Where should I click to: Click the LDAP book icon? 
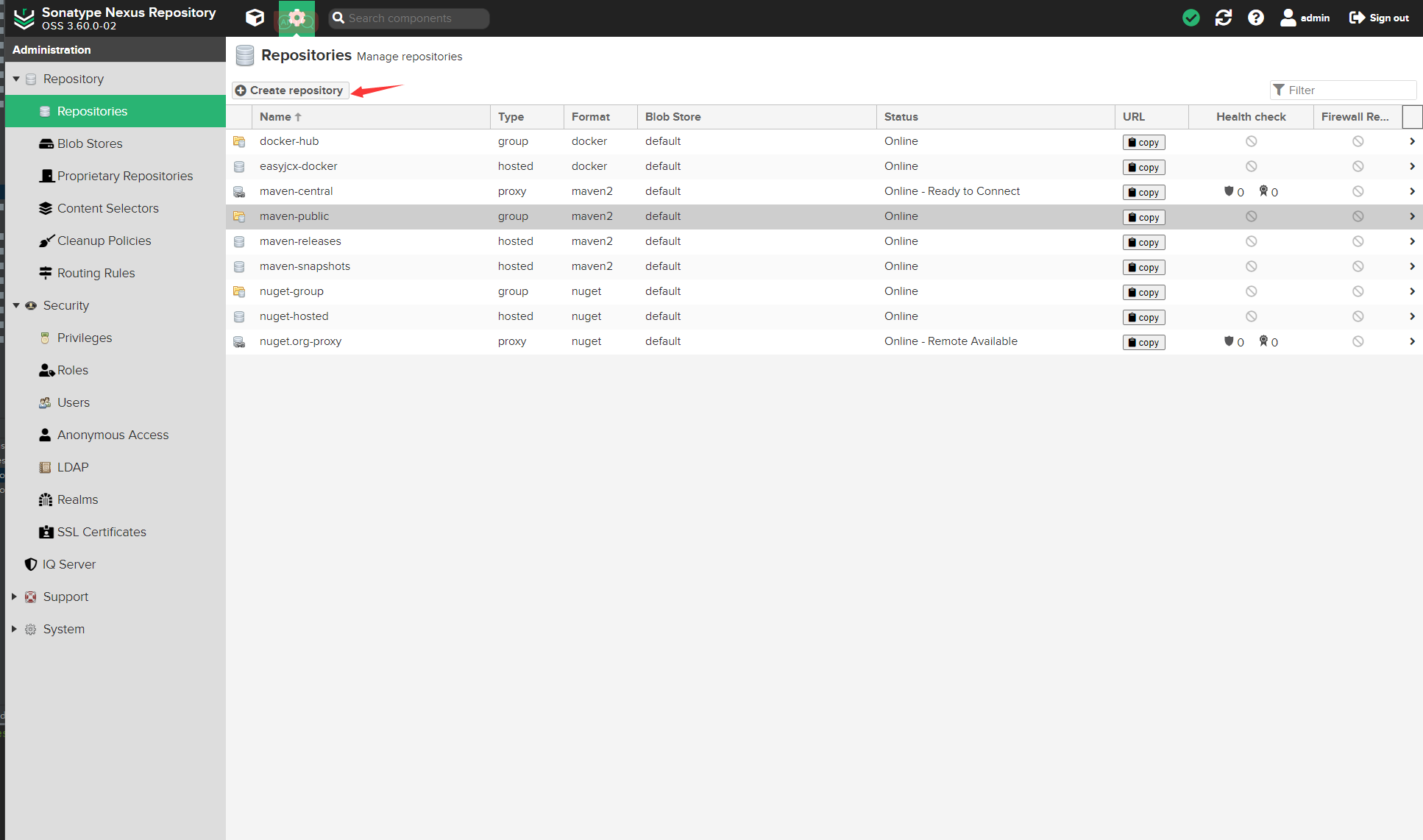pos(45,467)
